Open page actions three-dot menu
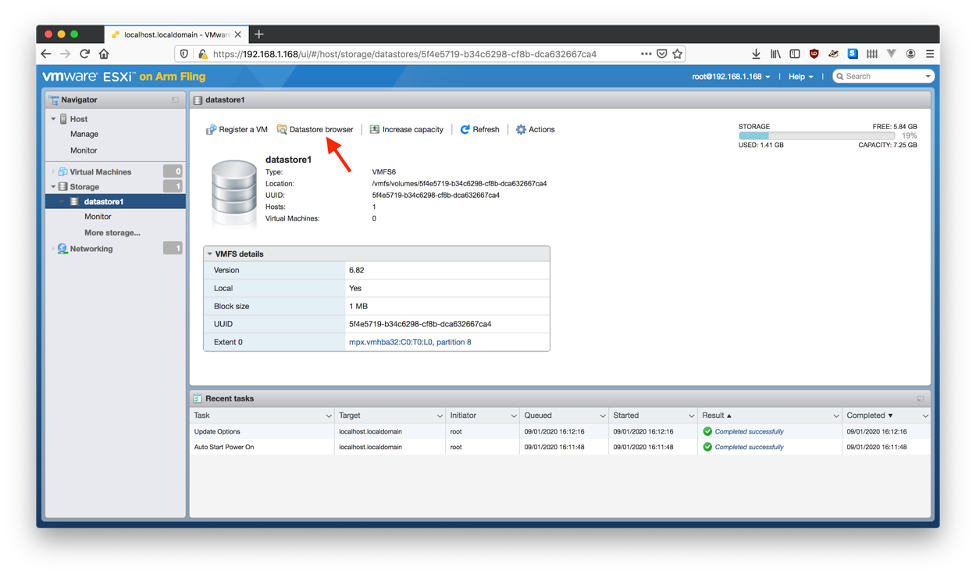Screen dimensions: 976x576 tap(646, 54)
